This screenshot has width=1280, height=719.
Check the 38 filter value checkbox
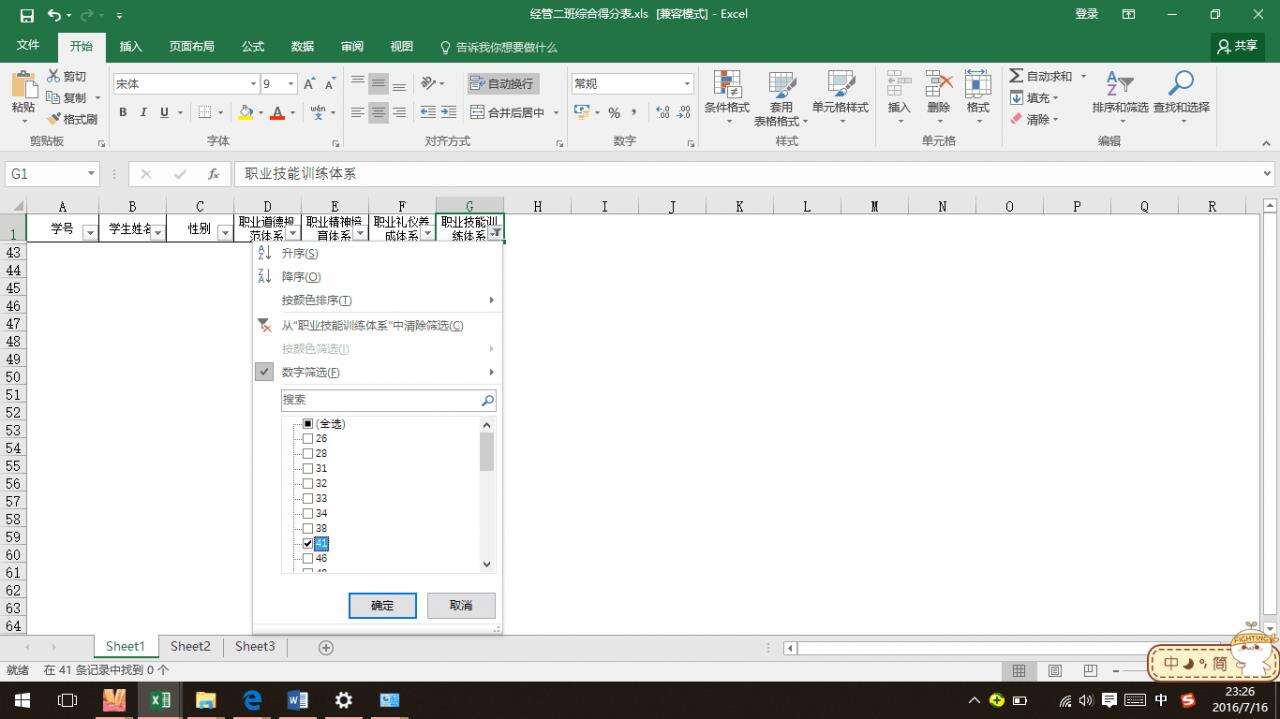click(x=308, y=528)
